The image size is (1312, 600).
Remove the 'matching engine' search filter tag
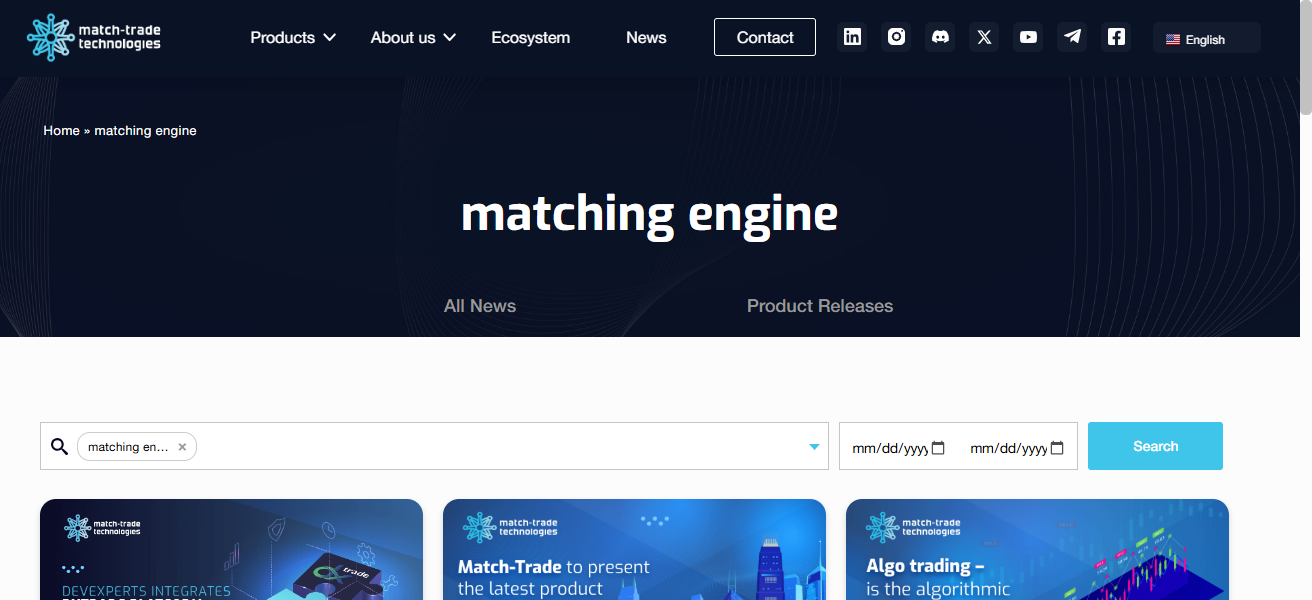pyautogui.click(x=181, y=446)
